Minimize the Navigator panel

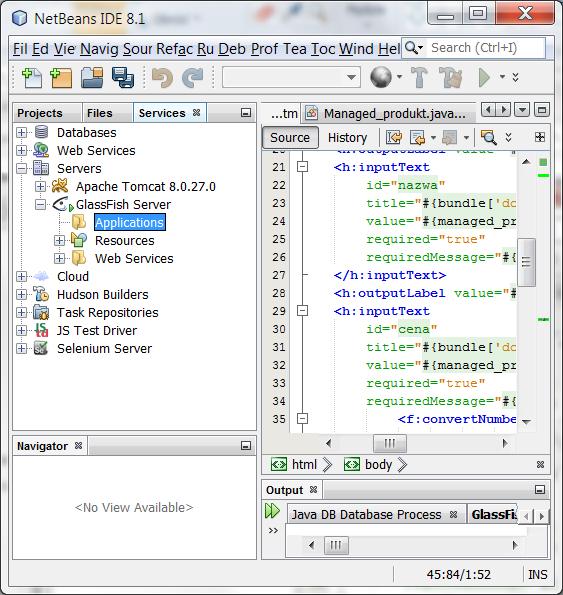pyautogui.click(x=246, y=445)
